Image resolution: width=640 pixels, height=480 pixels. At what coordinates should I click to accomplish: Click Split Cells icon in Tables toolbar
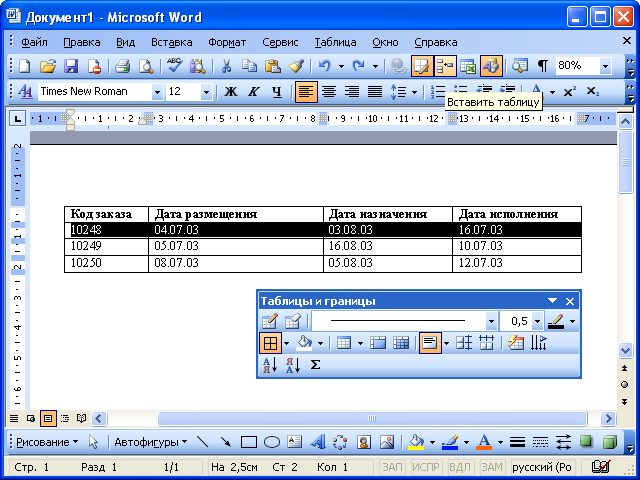click(x=401, y=343)
